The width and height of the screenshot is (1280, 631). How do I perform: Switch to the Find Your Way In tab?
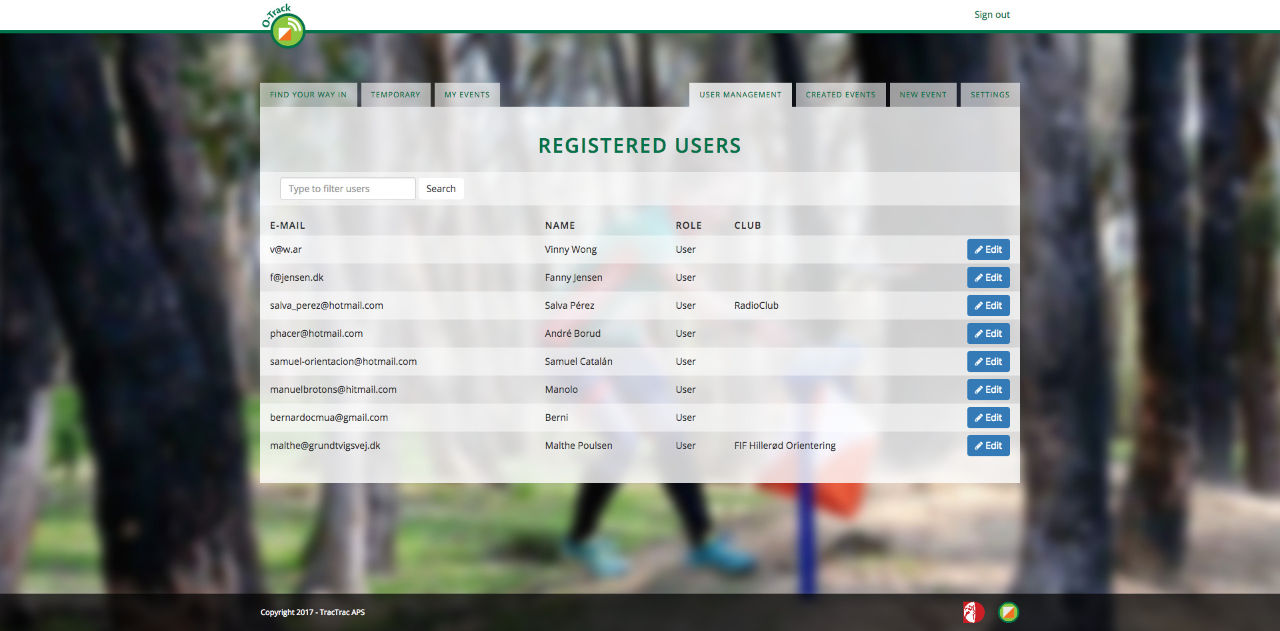[x=308, y=95]
